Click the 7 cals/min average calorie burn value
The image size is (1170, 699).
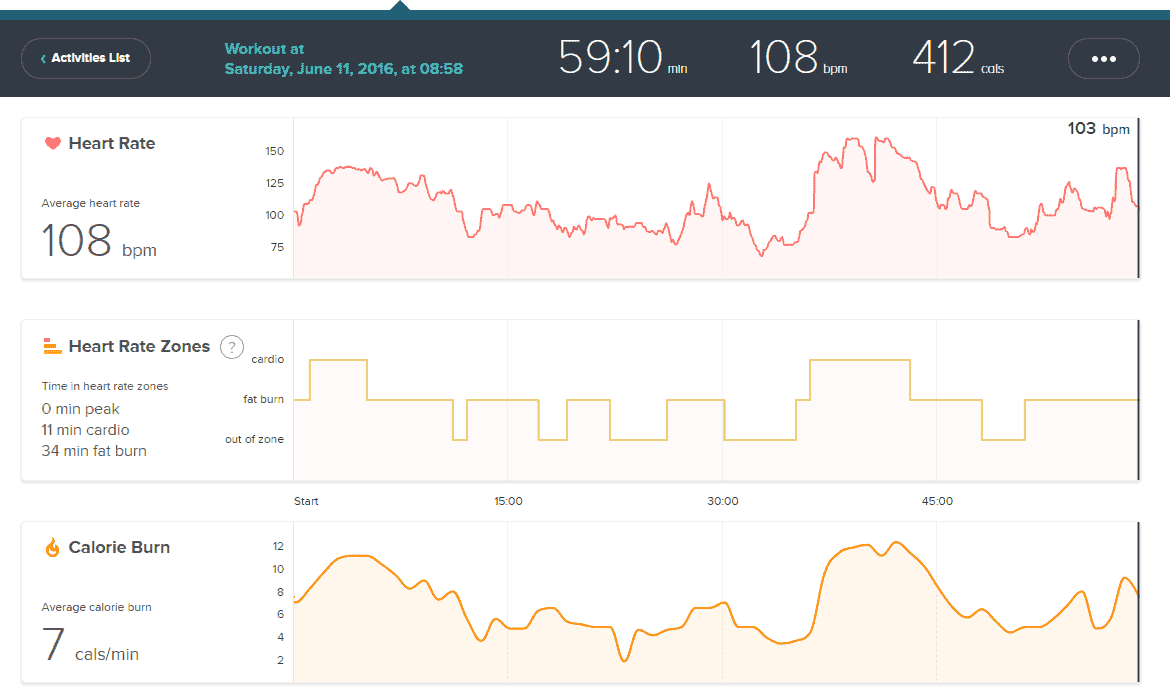point(90,646)
